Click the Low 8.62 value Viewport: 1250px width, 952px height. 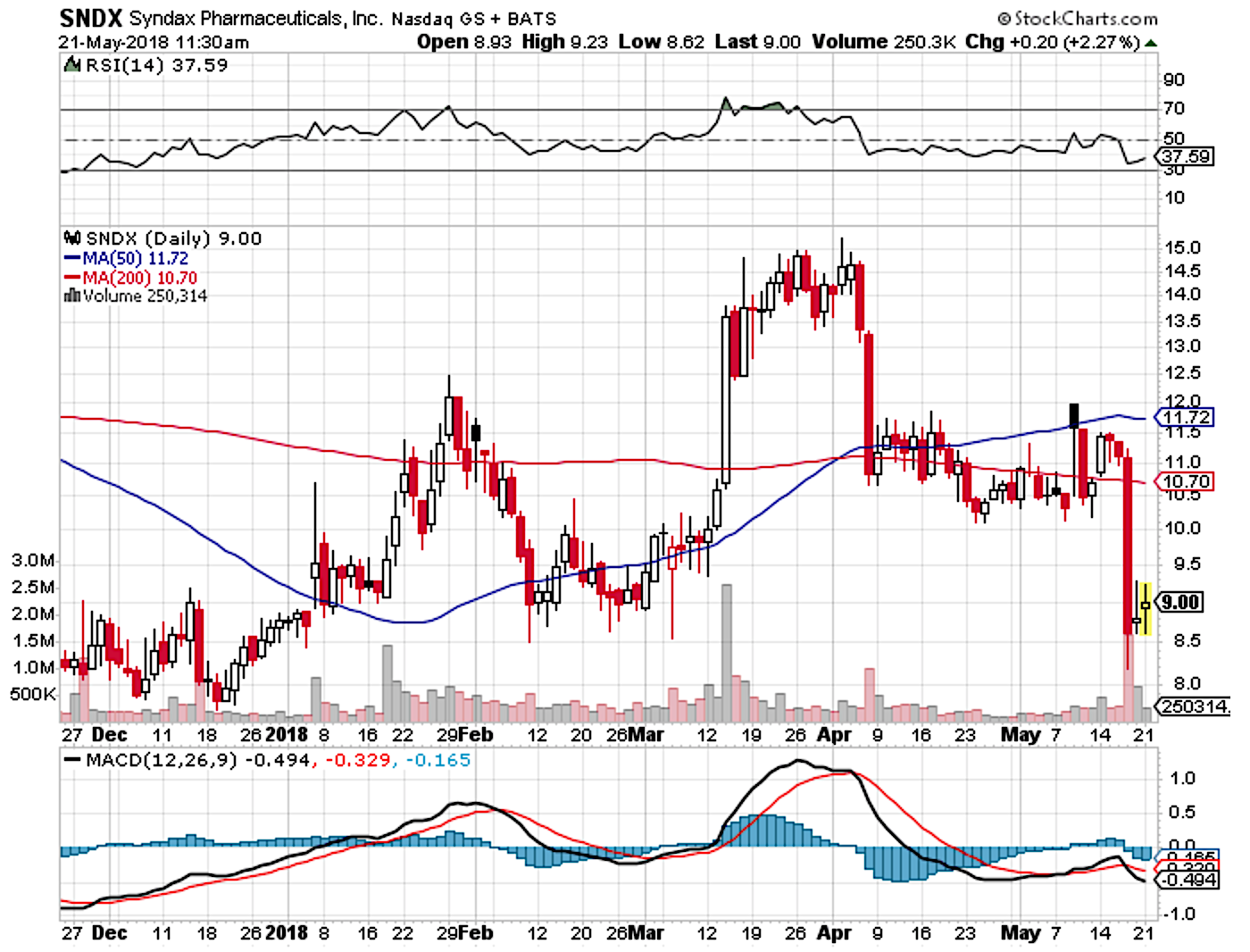coord(662,42)
